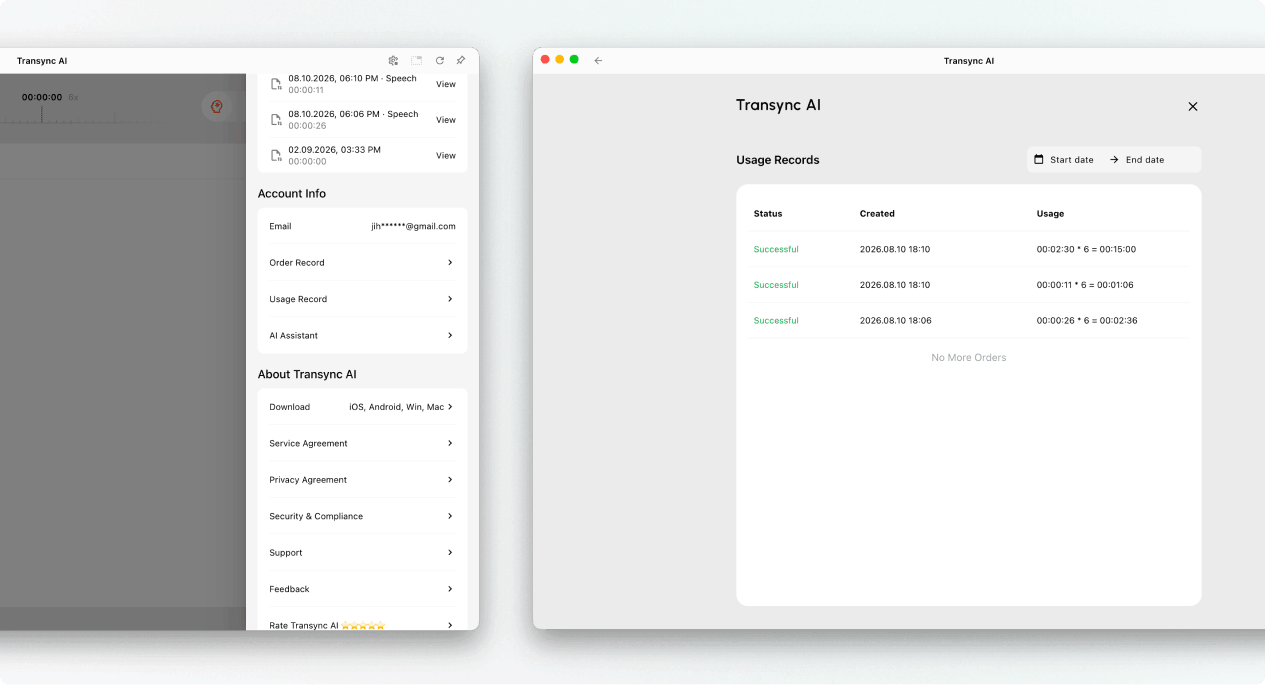Click the Usage column header
This screenshot has width=1265, height=685.
(x=1050, y=214)
